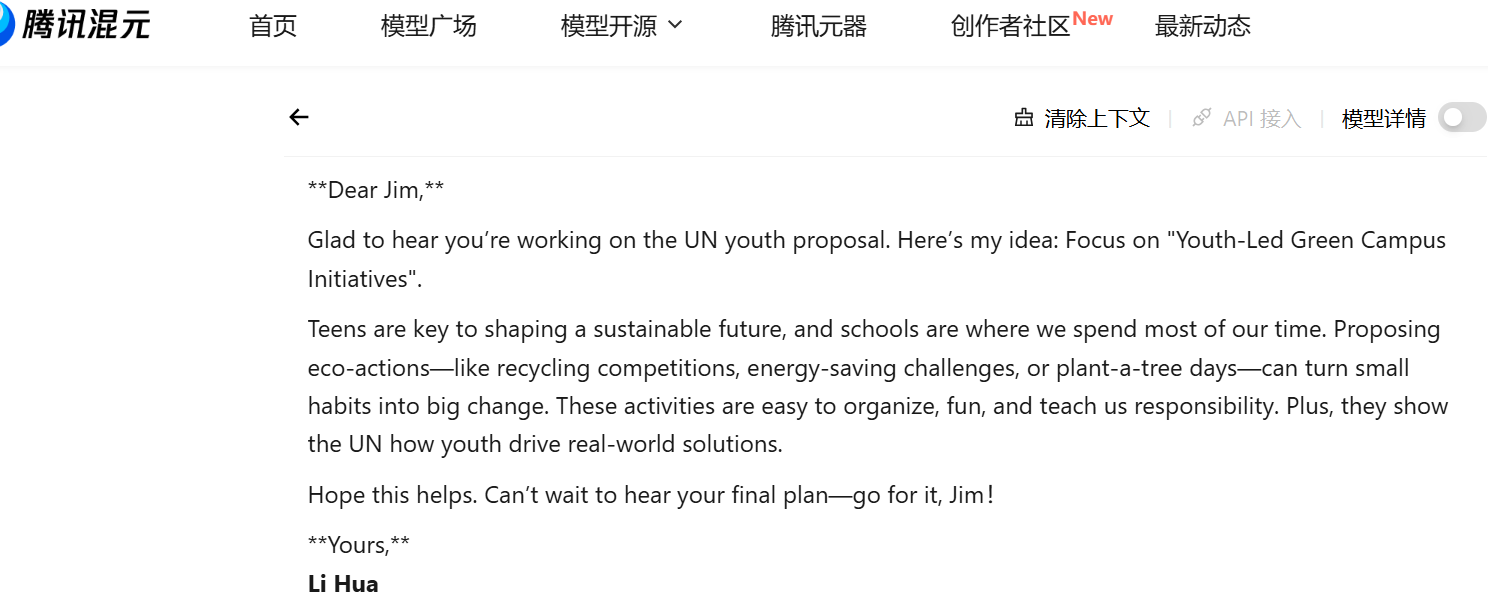Image resolution: width=1488 pixels, height=612 pixels.
Task: Expand the 模型开源 dropdown chevron
Action: [675, 25]
